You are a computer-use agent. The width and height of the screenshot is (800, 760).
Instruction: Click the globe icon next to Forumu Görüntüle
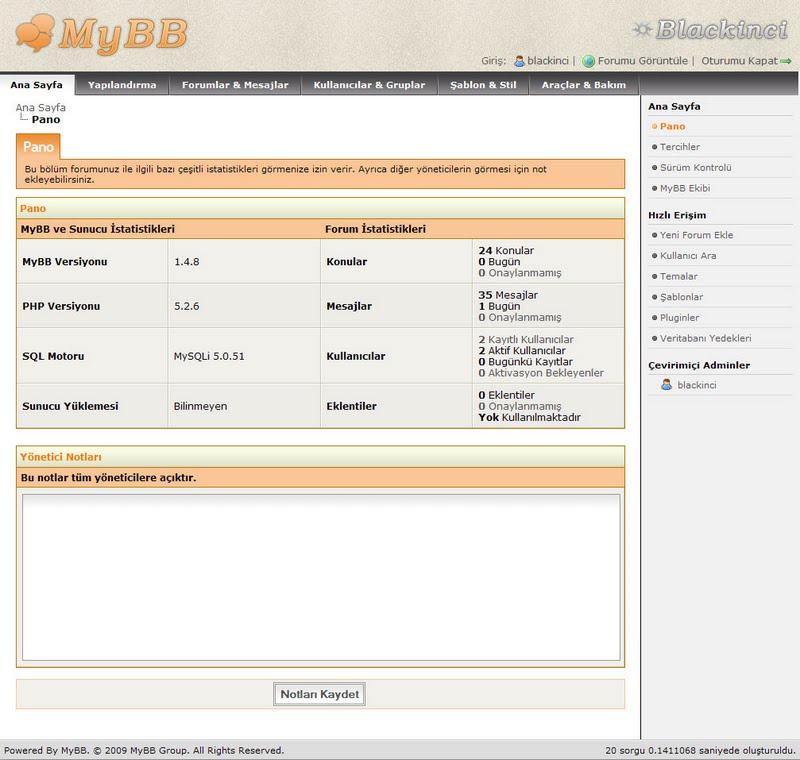pyautogui.click(x=589, y=61)
